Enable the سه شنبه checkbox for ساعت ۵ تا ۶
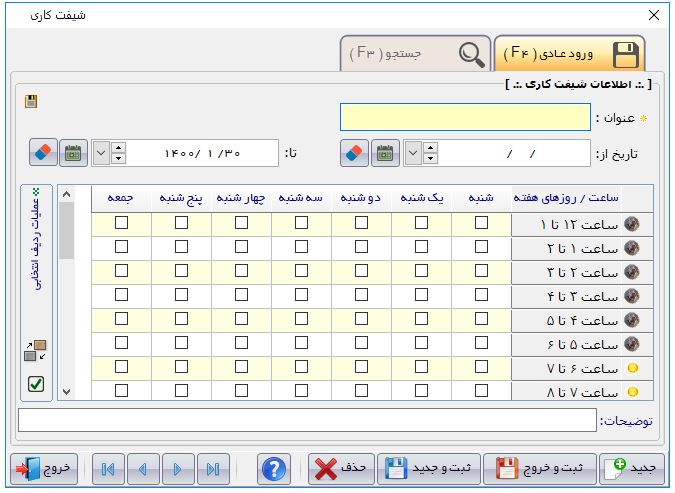 [301, 344]
